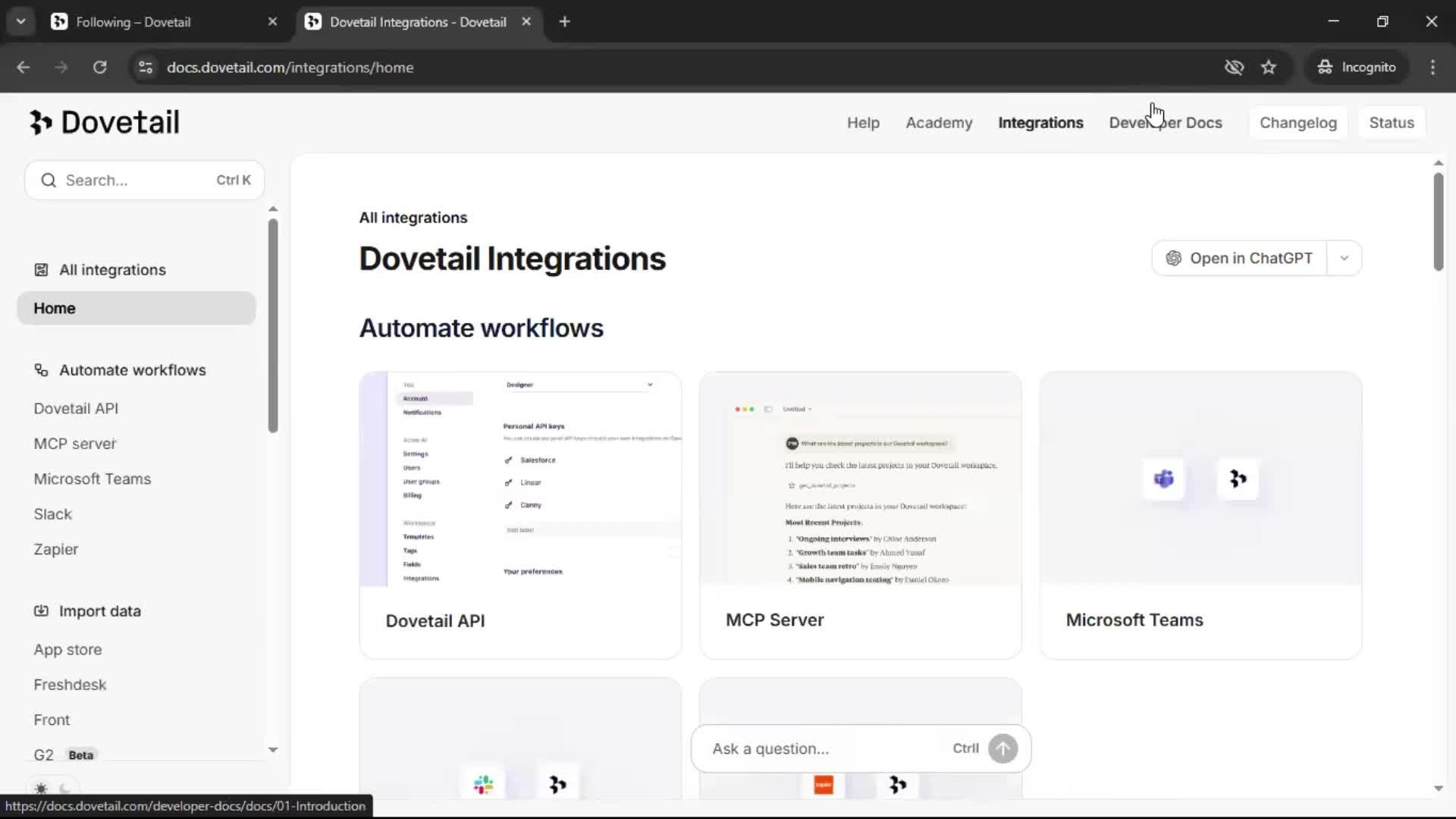1456x819 pixels.
Task: Open the Changelog link
Action: (x=1298, y=123)
